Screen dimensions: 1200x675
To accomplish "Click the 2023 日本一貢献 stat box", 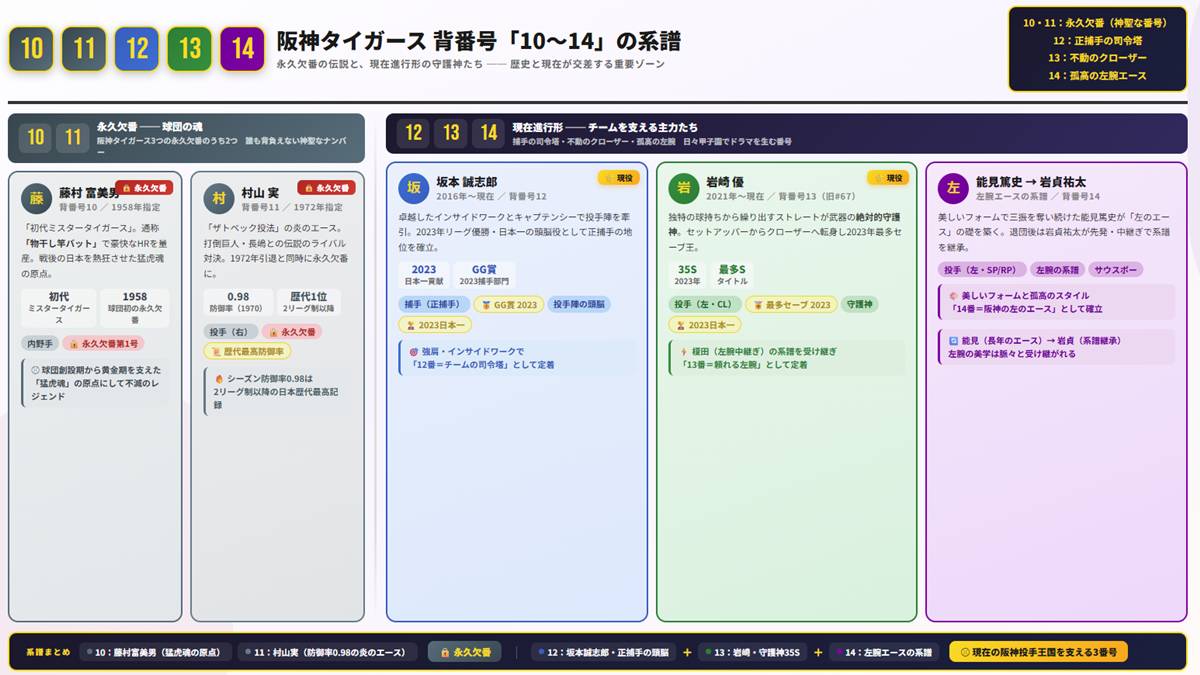I will pos(423,276).
